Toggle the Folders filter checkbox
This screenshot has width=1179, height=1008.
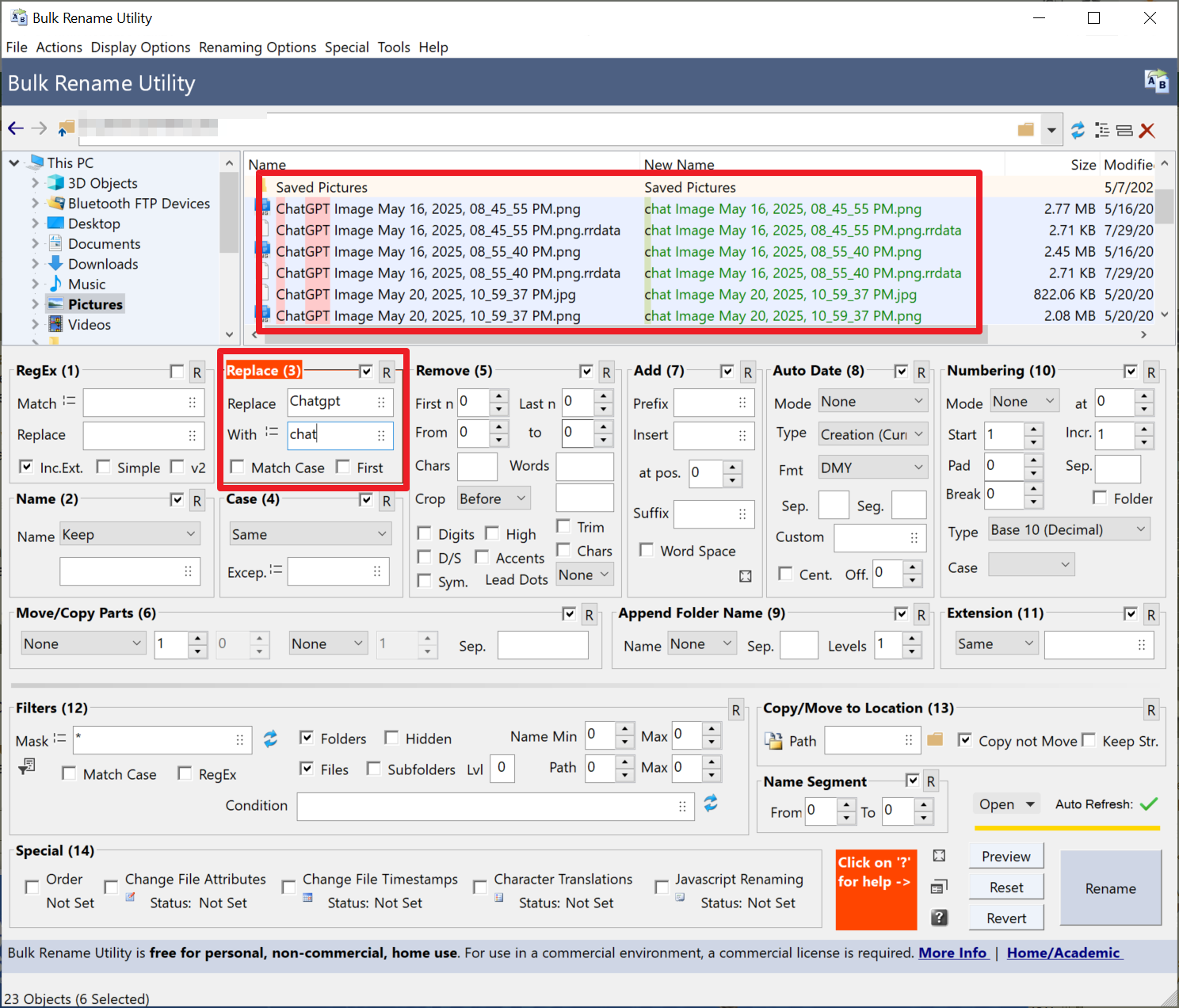(x=307, y=738)
